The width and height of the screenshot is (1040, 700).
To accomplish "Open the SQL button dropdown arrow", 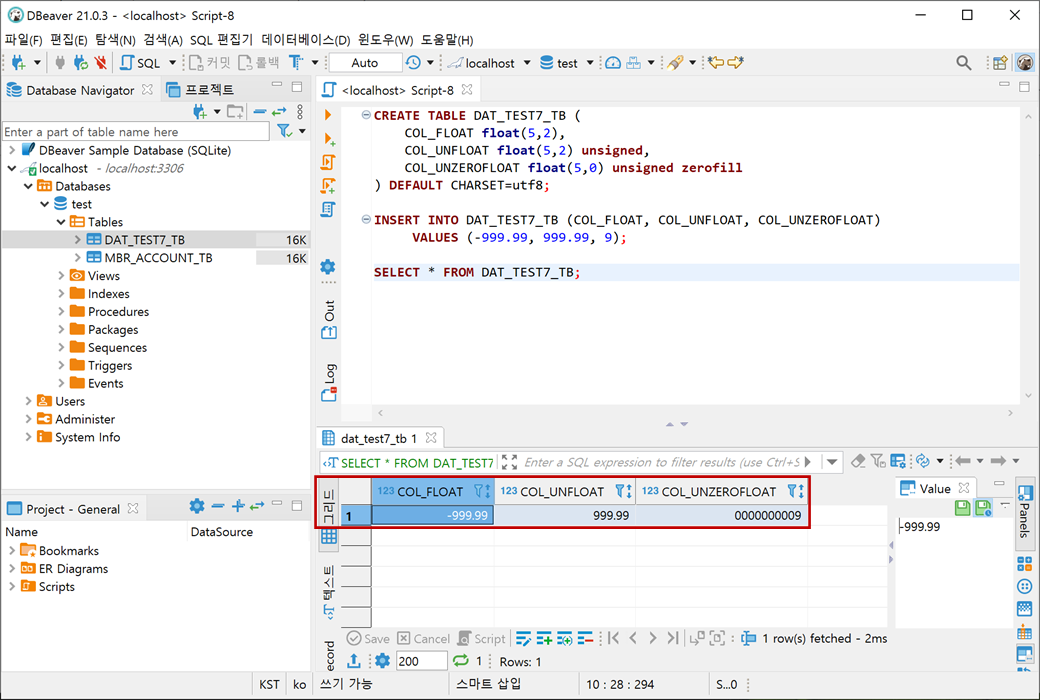I will [x=172, y=63].
